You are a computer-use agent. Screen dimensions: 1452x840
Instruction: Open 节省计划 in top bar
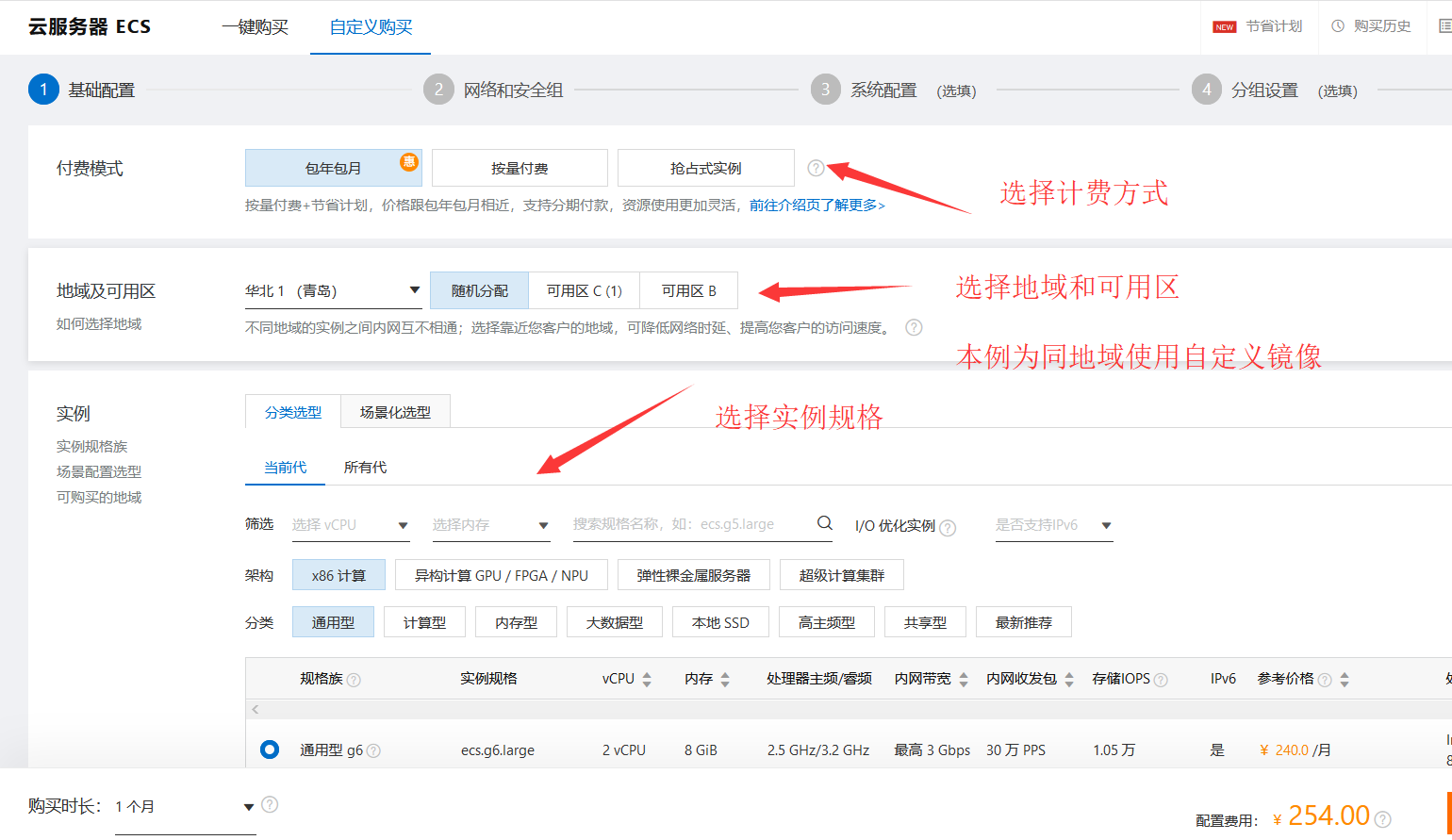[1274, 26]
